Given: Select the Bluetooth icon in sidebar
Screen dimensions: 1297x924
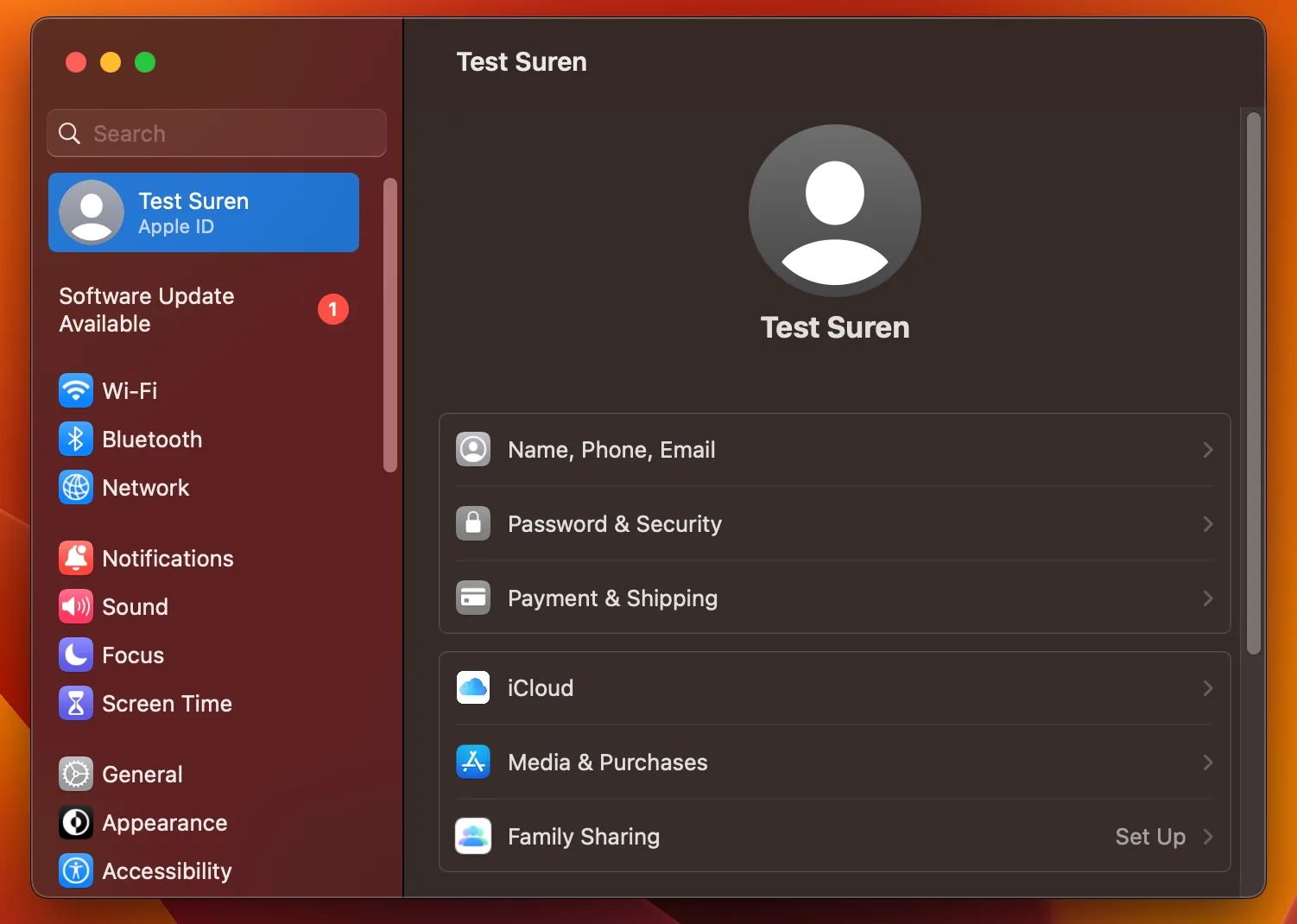Looking at the screenshot, I should pyautogui.click(x=76, y=439).
